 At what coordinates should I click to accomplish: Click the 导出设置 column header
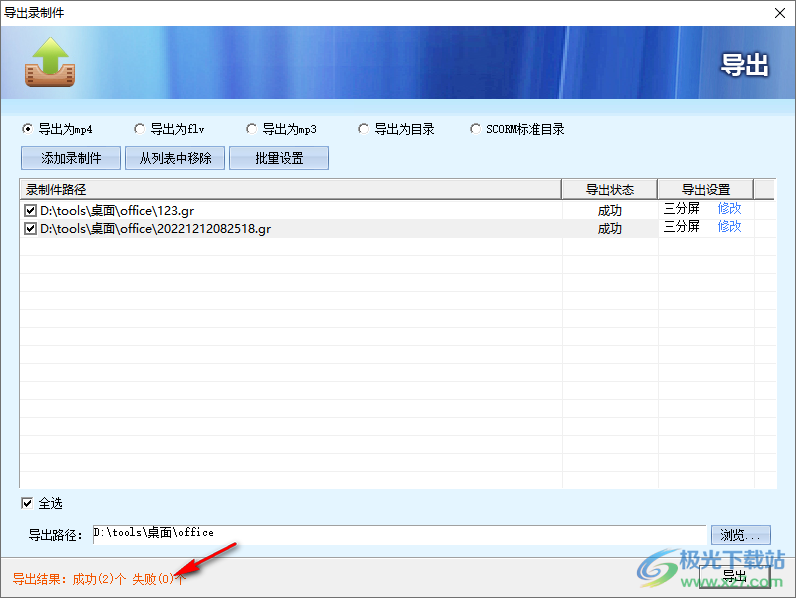(705, 190)
